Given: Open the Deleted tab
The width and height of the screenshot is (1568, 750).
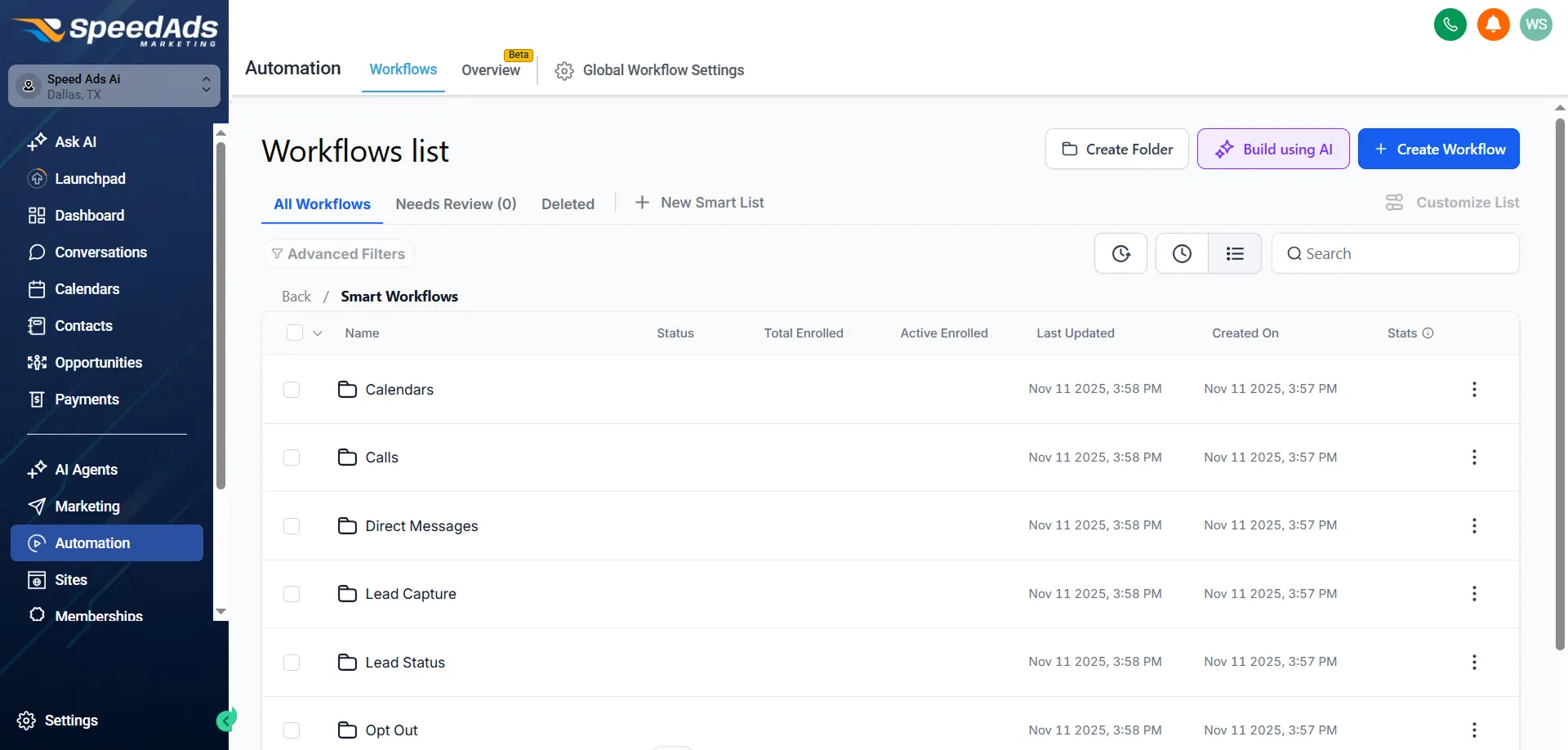Looking at the screenshot, I should click(568, 204).
